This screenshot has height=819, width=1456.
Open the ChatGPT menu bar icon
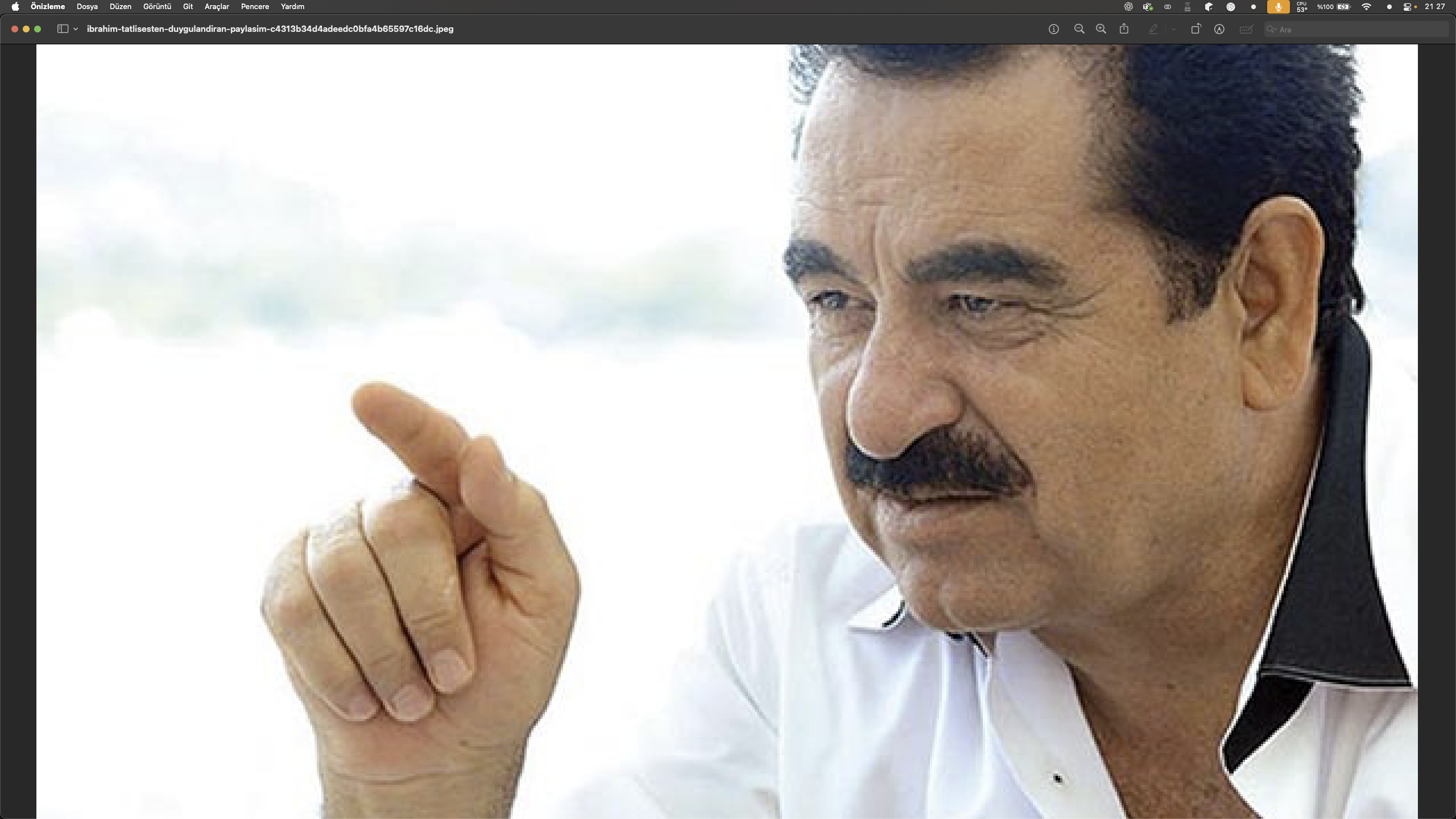[x=1128, y=7]
